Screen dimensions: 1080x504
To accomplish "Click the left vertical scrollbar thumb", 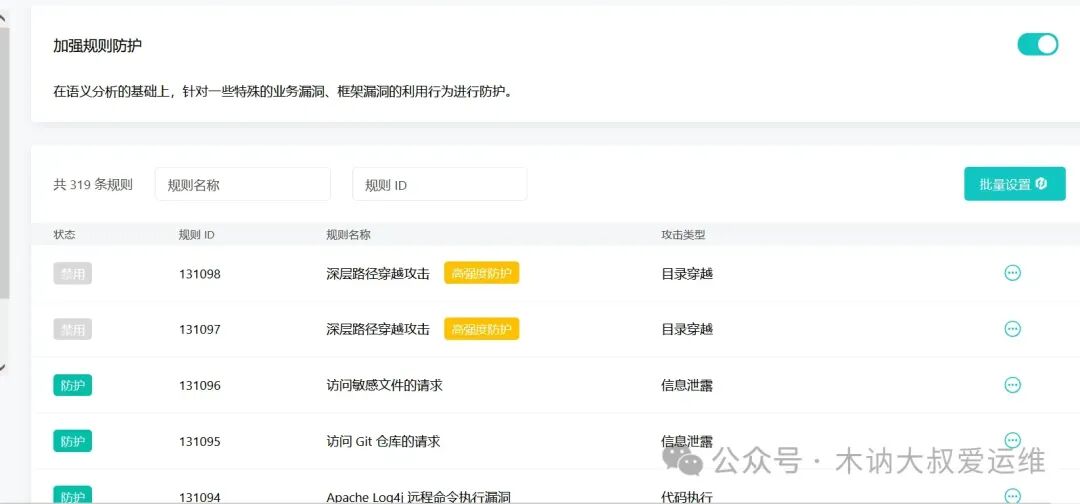I will tap(4, 163).
